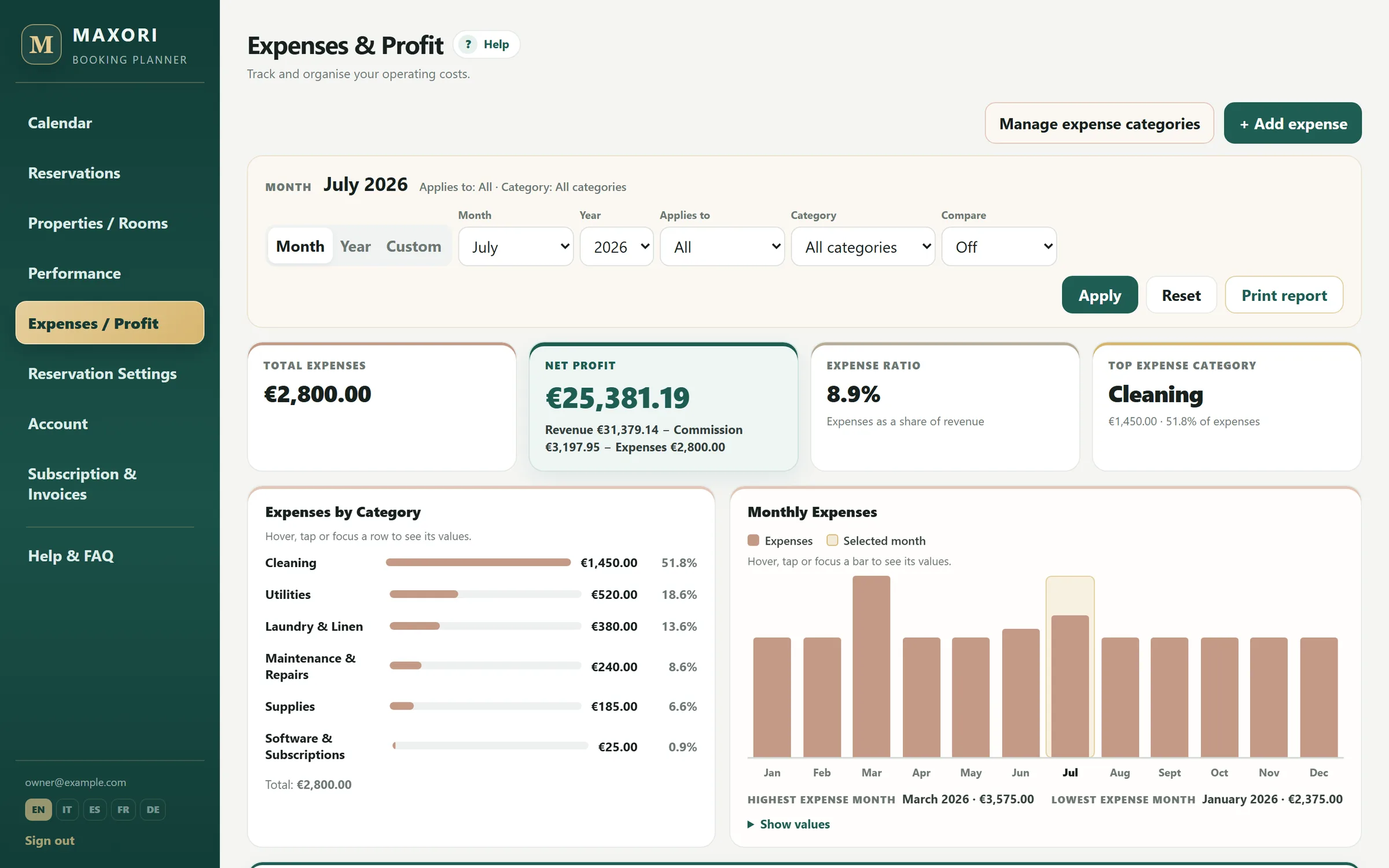The height and width of the screenshot is (868, 1389).
Task: Select Expenses / Profit sidebar item
Action: [x=110, y=323]
